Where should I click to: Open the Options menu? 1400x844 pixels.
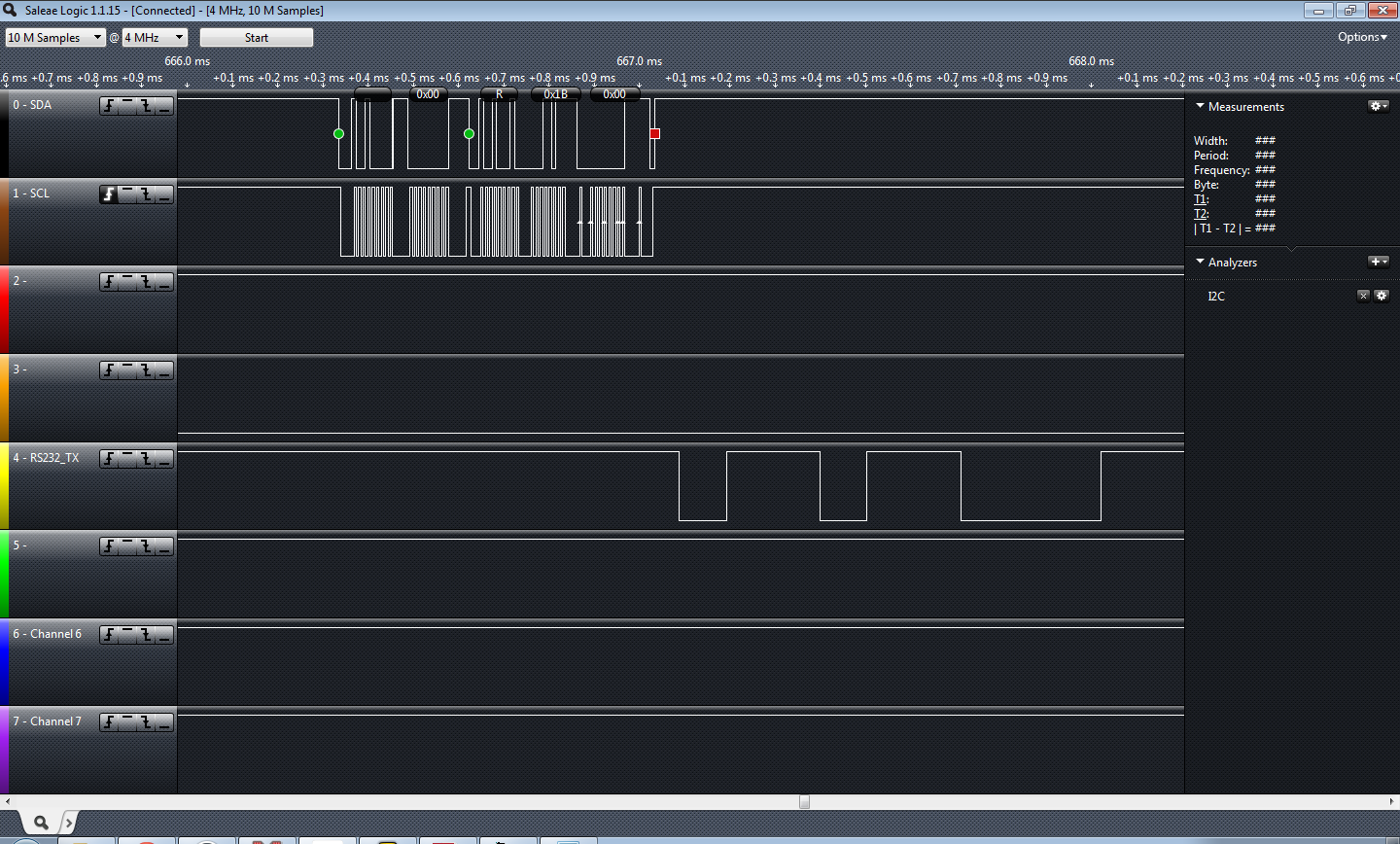1362,37
